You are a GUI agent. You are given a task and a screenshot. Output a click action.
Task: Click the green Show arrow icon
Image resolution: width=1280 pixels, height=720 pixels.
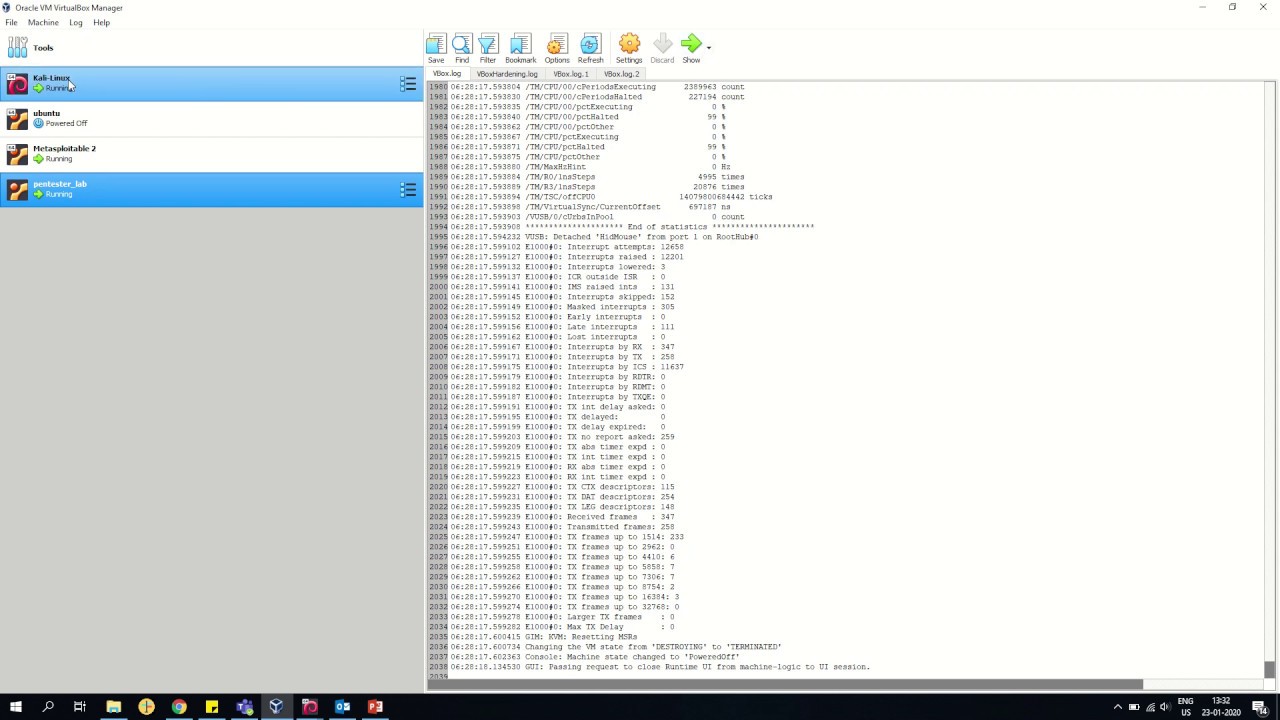[x=690, y=44]
